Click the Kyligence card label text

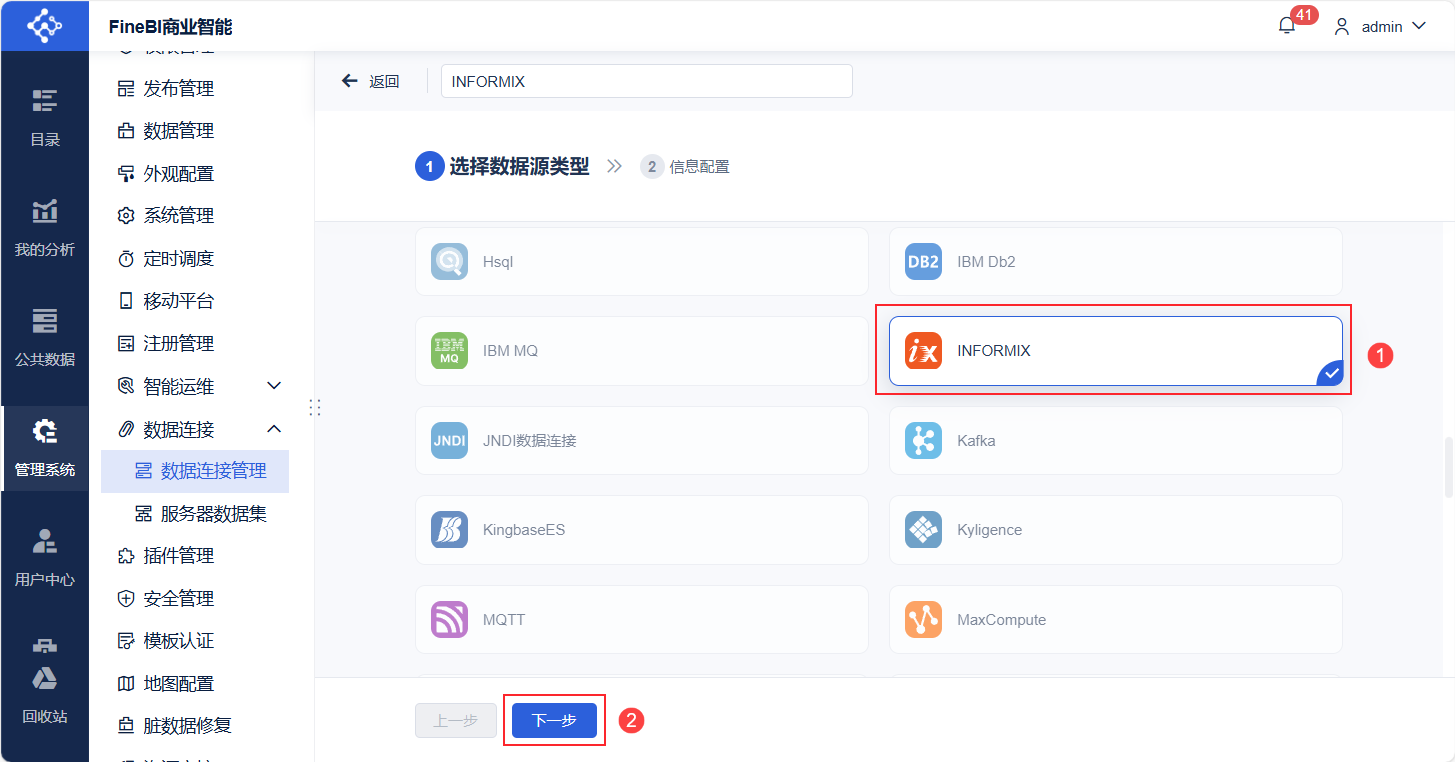(x=990, y=530)
